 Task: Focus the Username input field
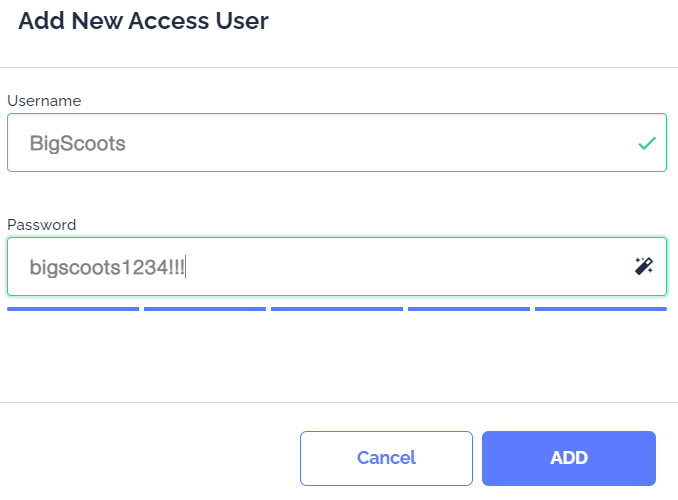point(320,143)
